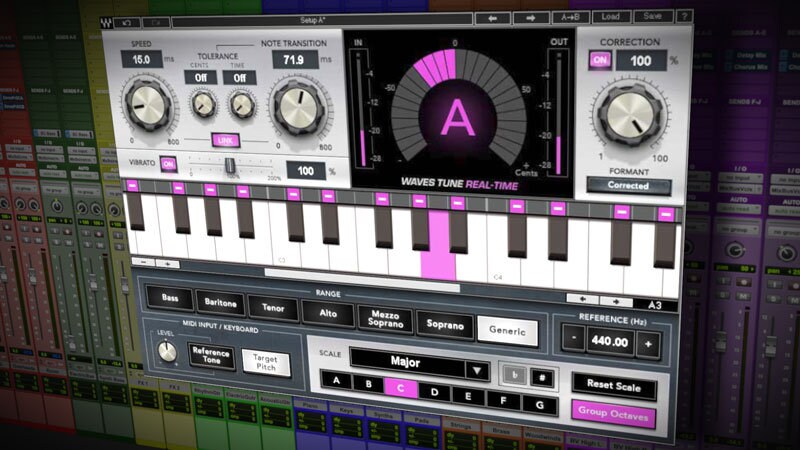Select the Mezzo Soprano range
Image resolution: width=800 pixels, height=450 pixels.
tap(385, 319)
